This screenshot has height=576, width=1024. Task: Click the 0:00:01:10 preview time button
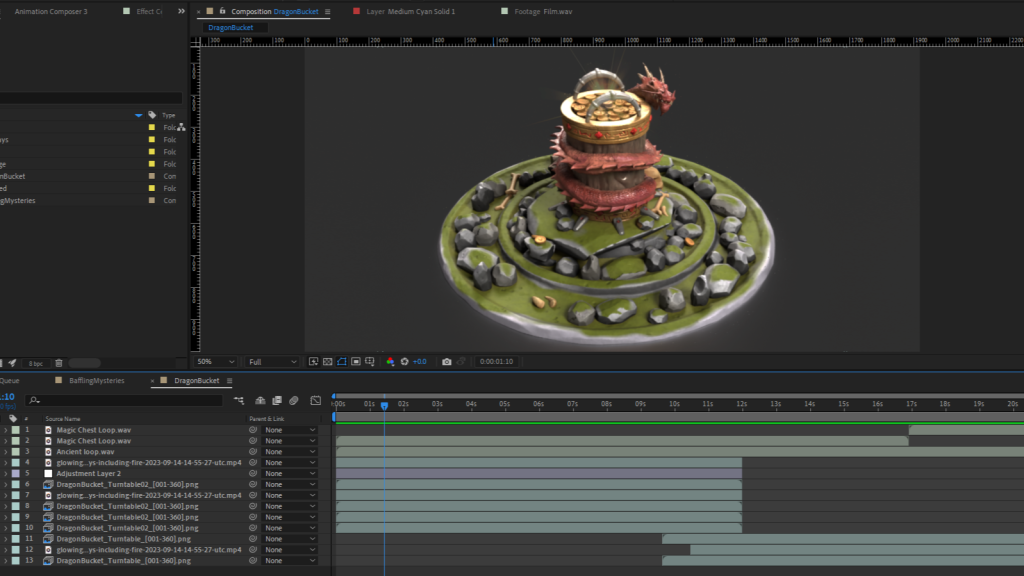click(494, 361)
